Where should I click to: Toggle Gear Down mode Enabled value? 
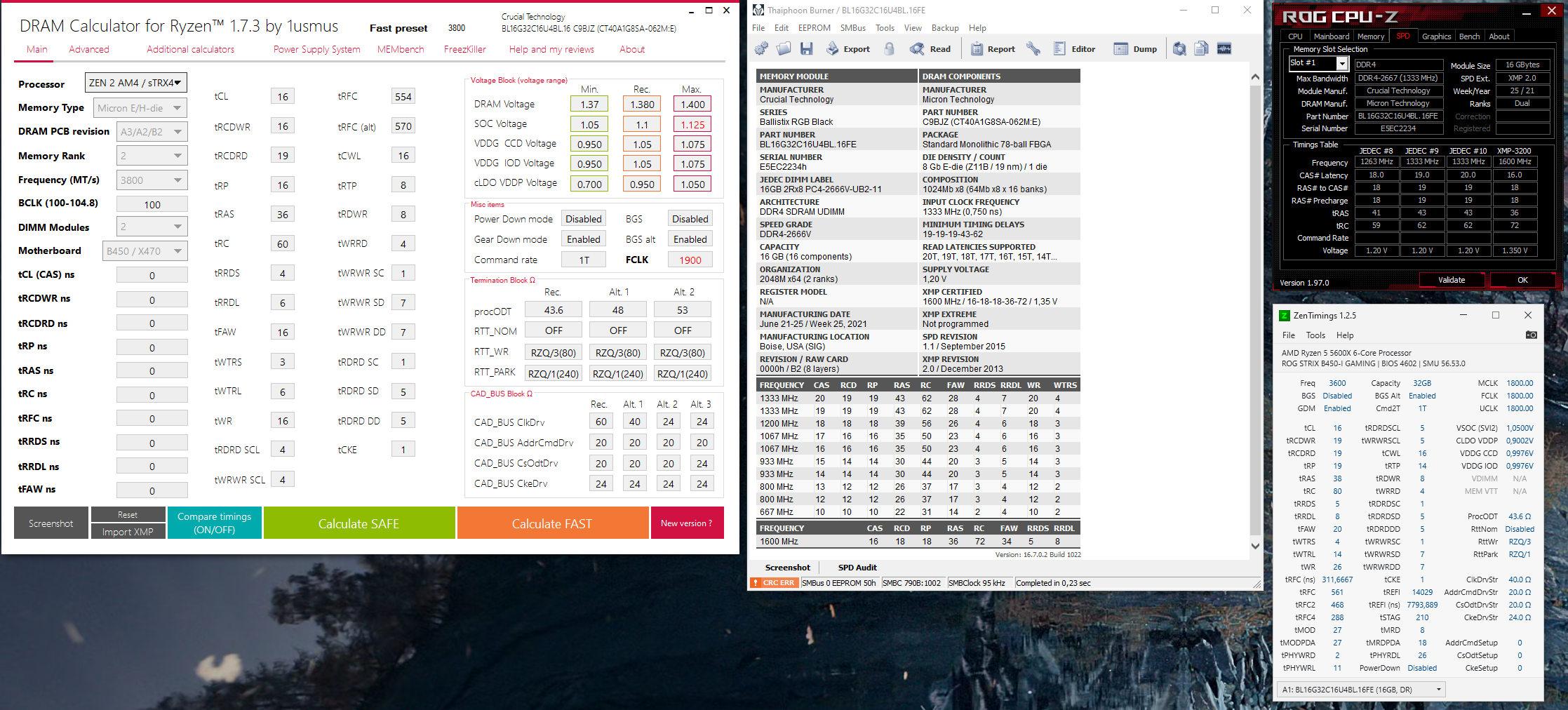(x=583, y=239)
